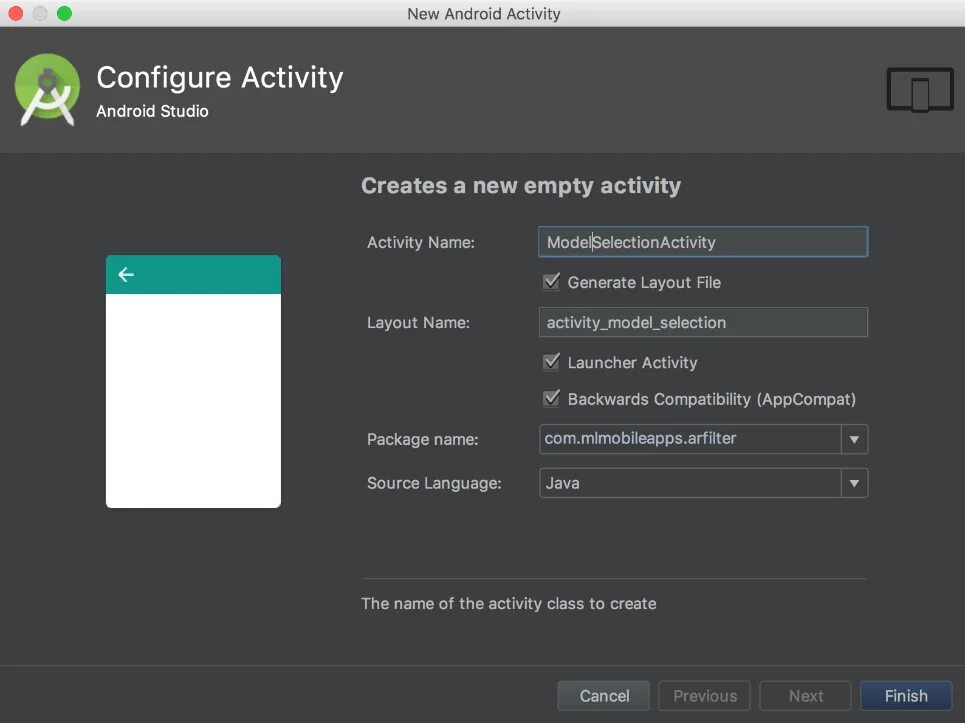Click the Activity Name text field

[x=702, y=242]
